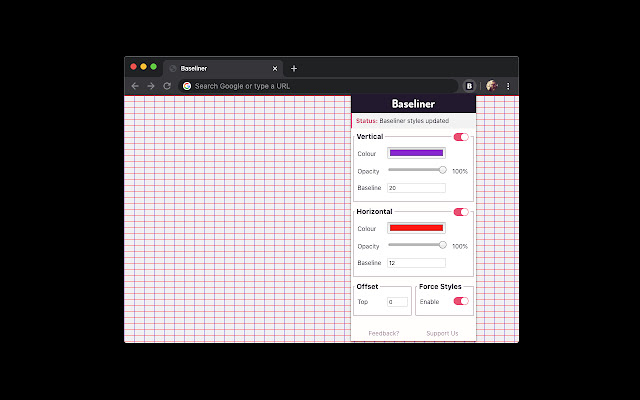The height and width of the screenshot is (400, 640).
Task: Select the Baseliner browser tab
Action: coord(223,69)
